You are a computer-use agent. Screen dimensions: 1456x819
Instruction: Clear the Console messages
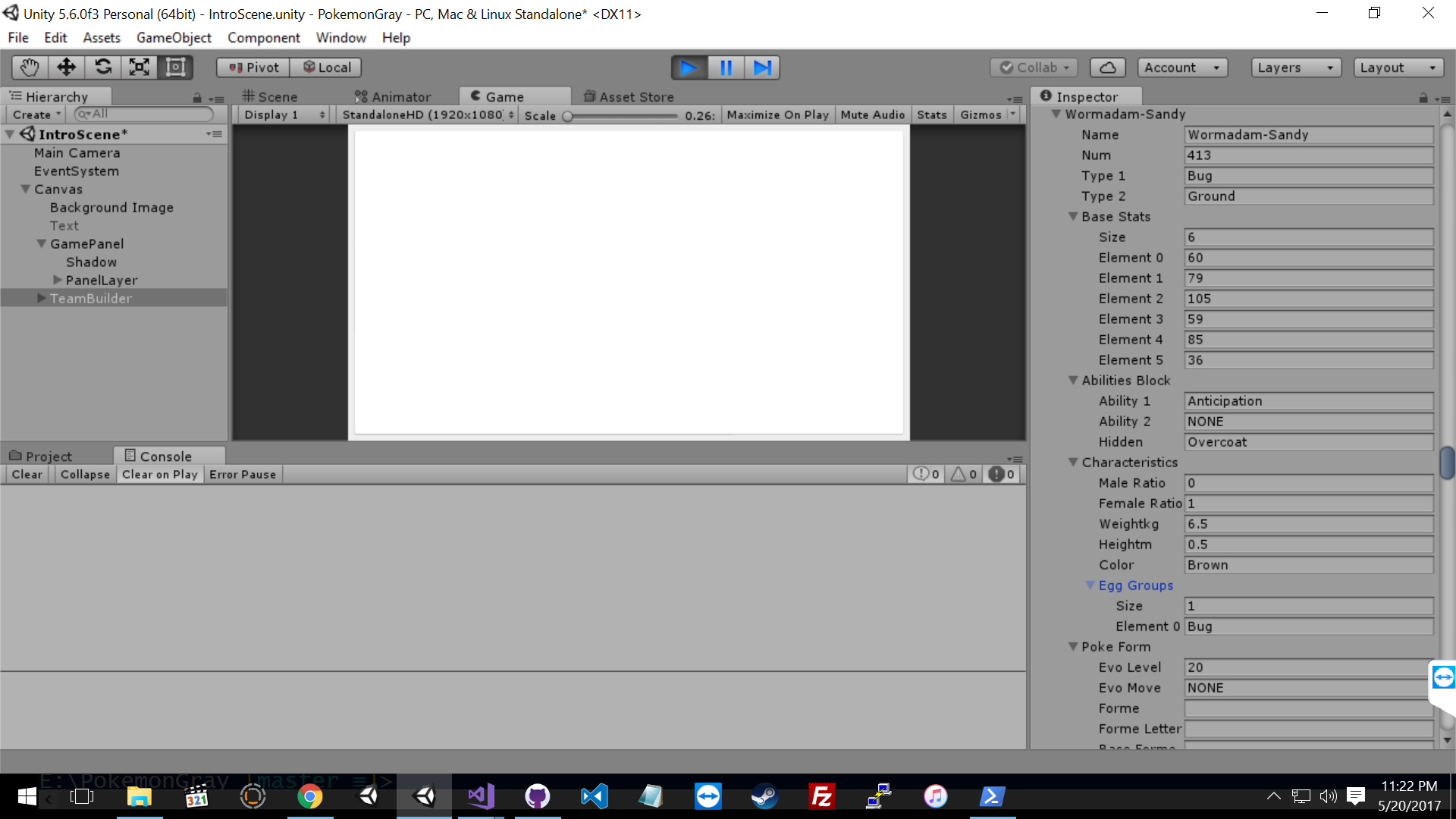[x=27, y=474]
